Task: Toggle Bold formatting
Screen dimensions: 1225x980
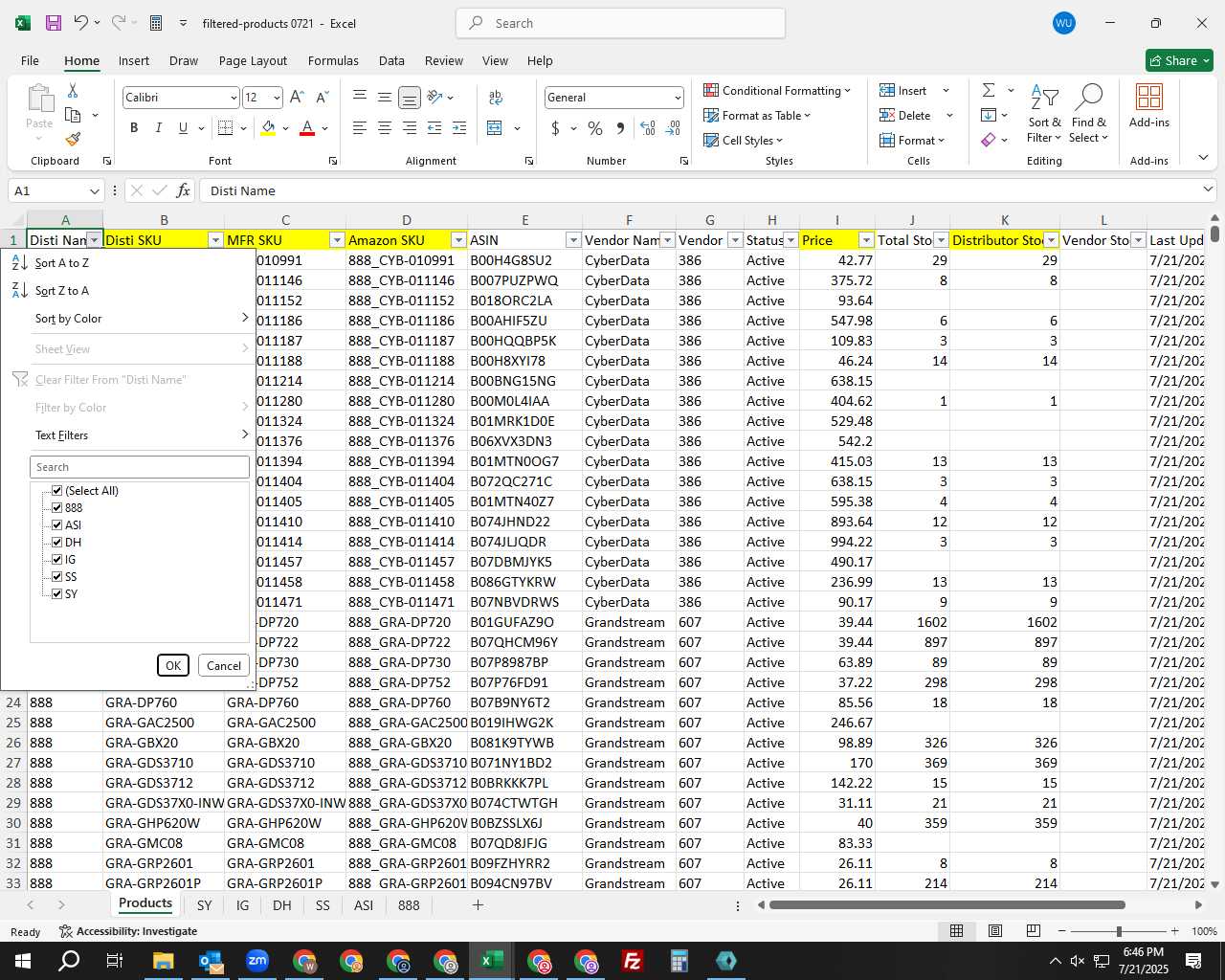Action: click(x=134, y=128)
